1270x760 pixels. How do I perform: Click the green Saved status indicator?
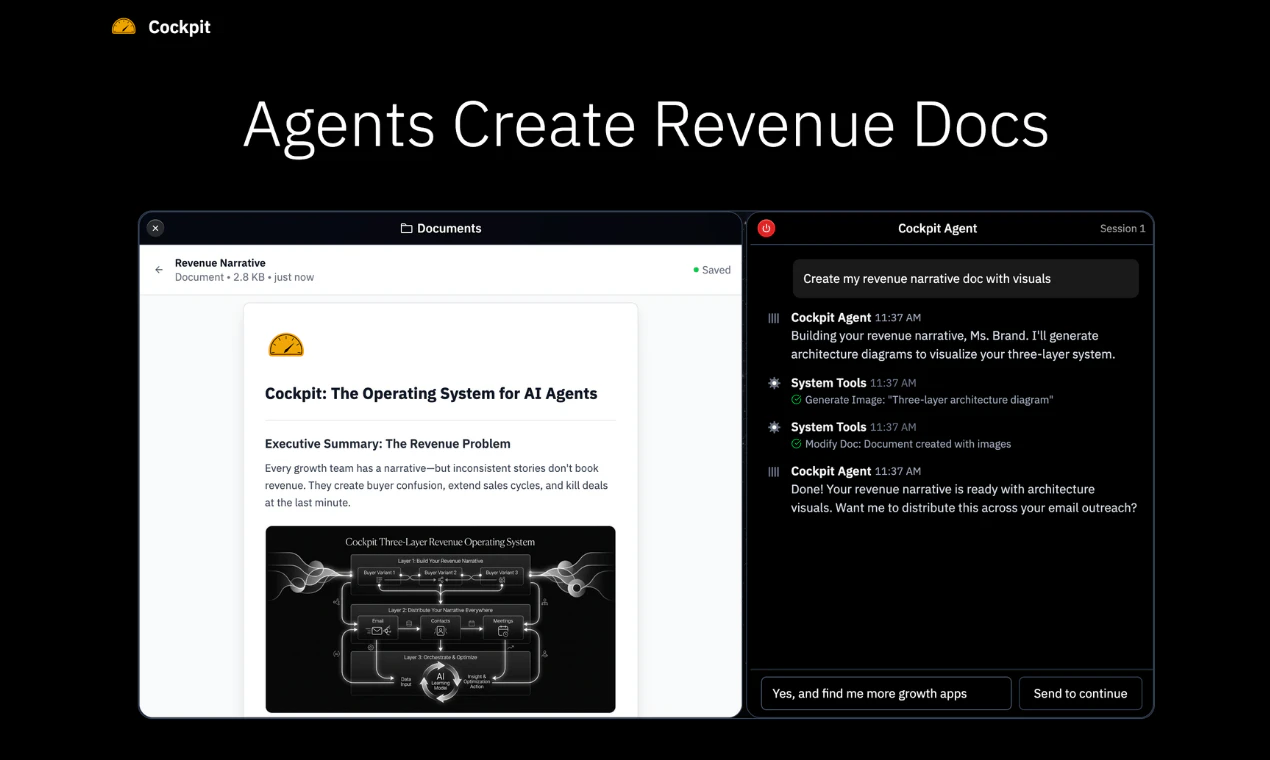(x=712, y=270)
